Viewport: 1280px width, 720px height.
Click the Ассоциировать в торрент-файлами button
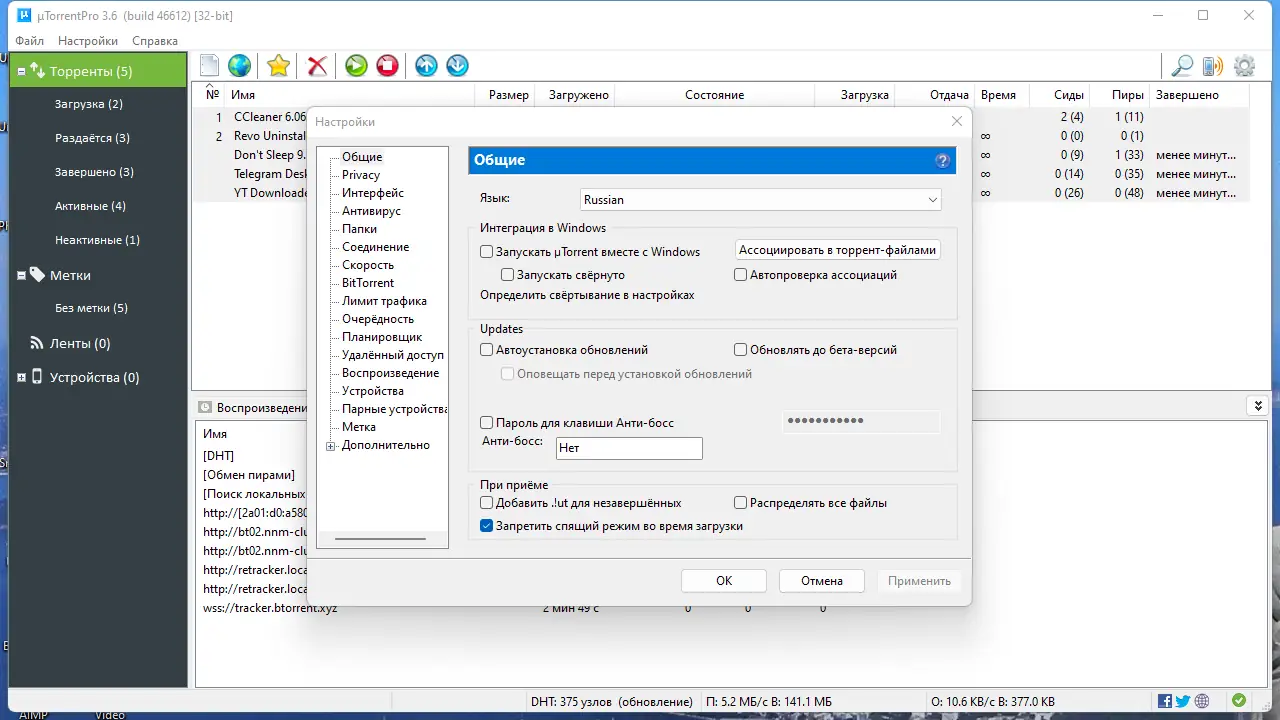[x=837, y=249]
